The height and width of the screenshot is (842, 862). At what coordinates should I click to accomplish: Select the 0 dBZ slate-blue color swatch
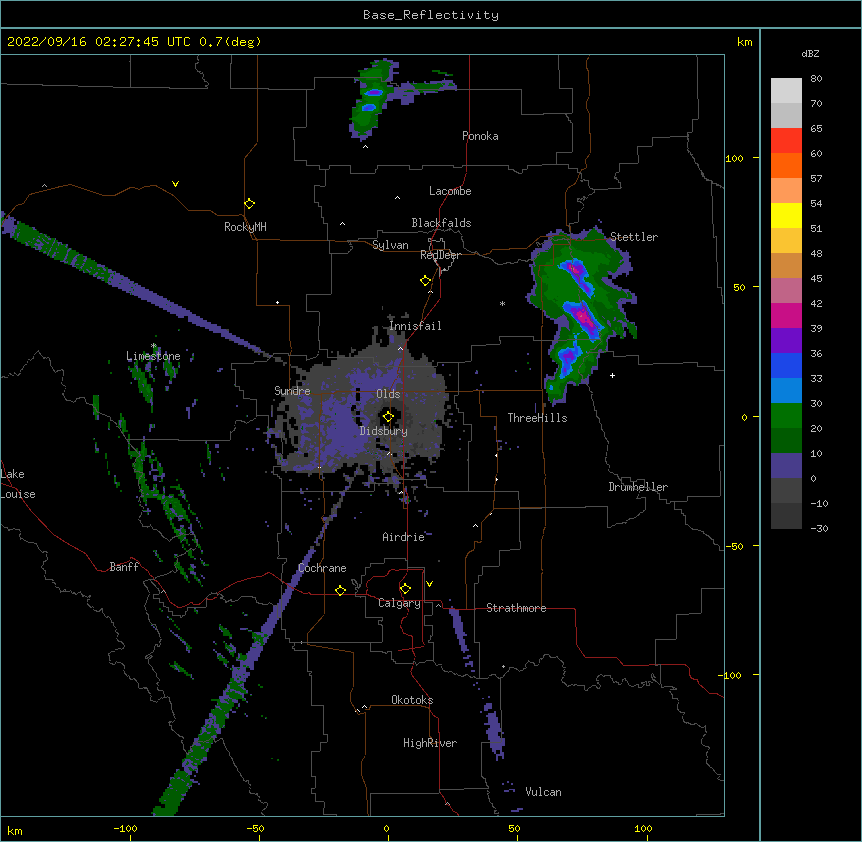(786, 466)
